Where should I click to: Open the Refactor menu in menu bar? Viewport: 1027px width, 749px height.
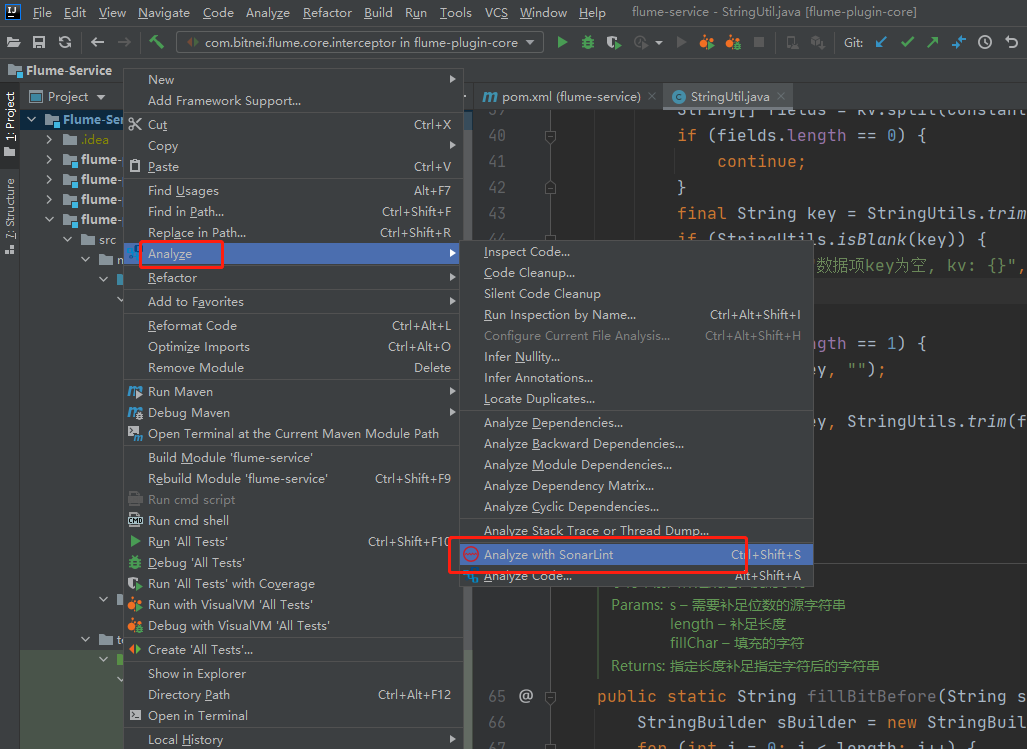pos(327,13)
